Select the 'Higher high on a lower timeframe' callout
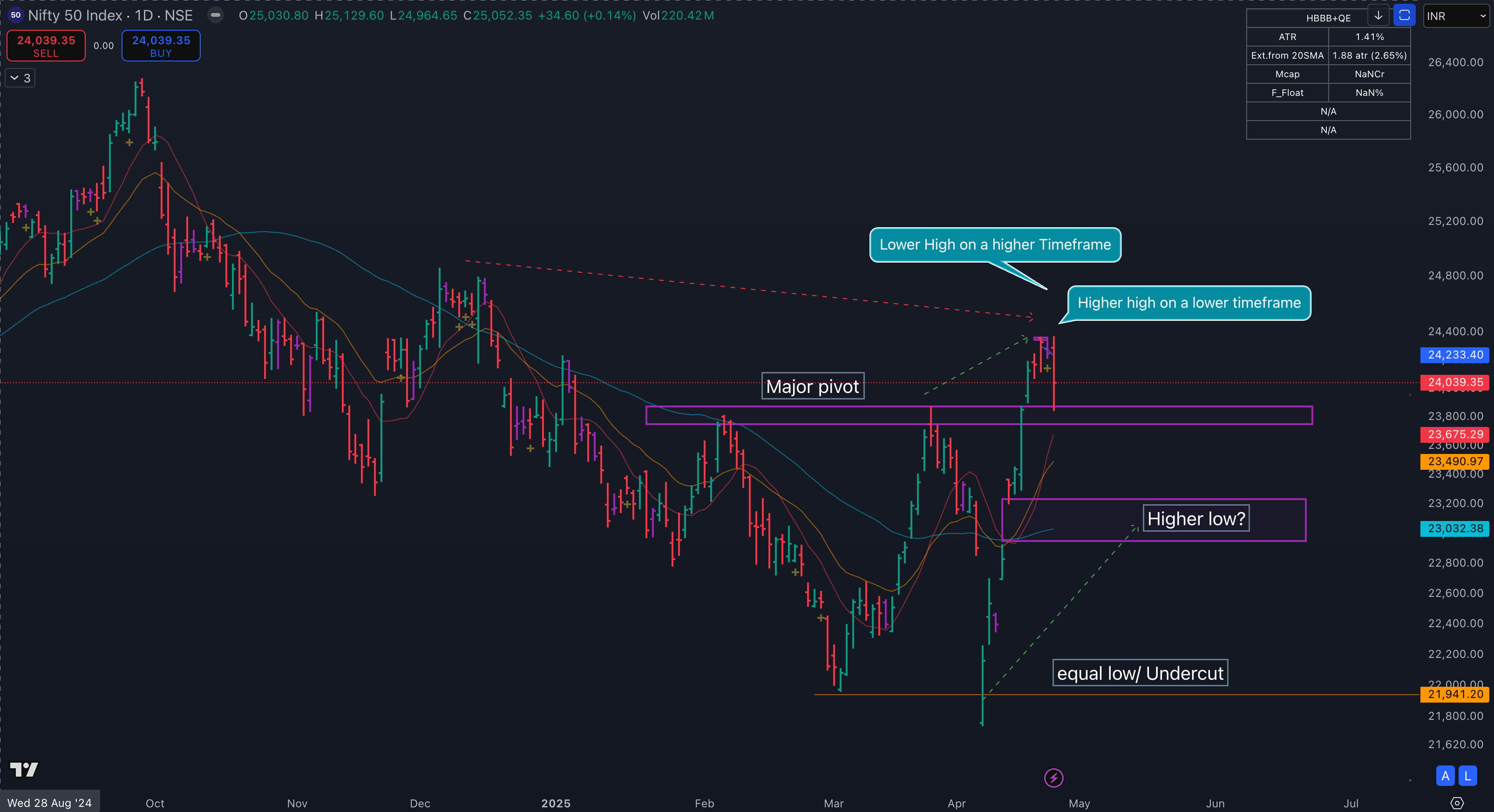Viewport: 1494px width, 812px height. tap(1189, 303)
